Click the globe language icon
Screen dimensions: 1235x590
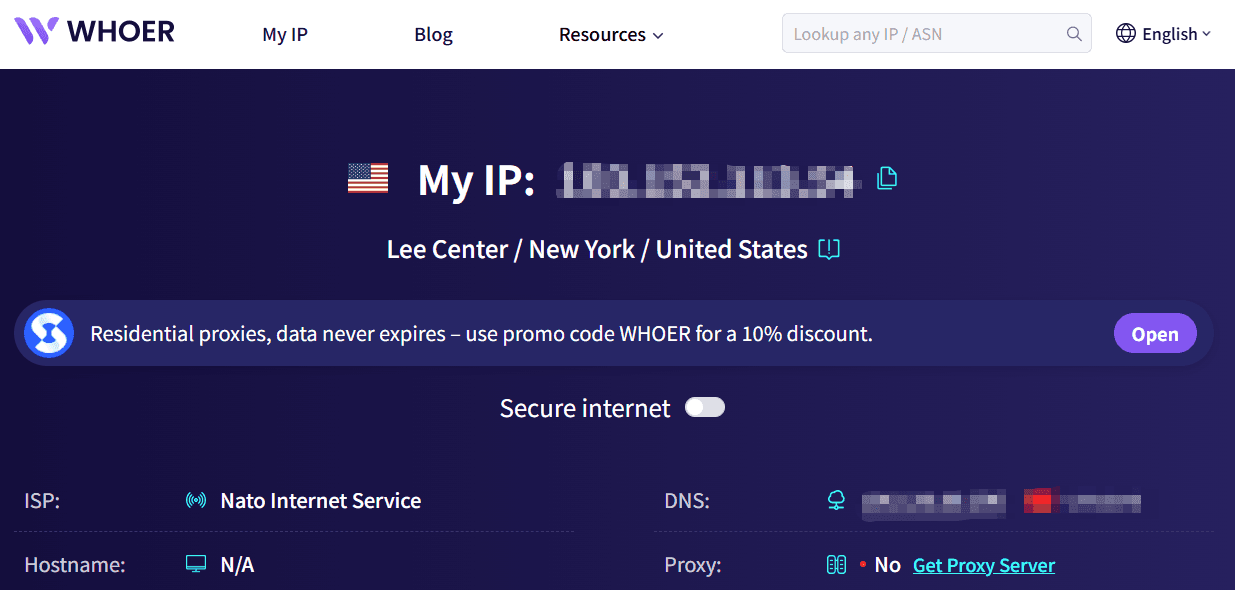1126,34
